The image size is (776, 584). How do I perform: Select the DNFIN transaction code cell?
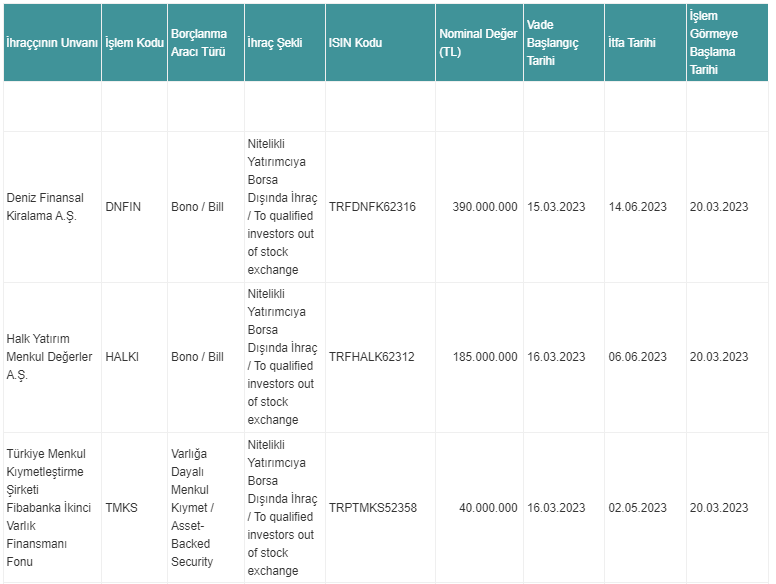point(123,207)
